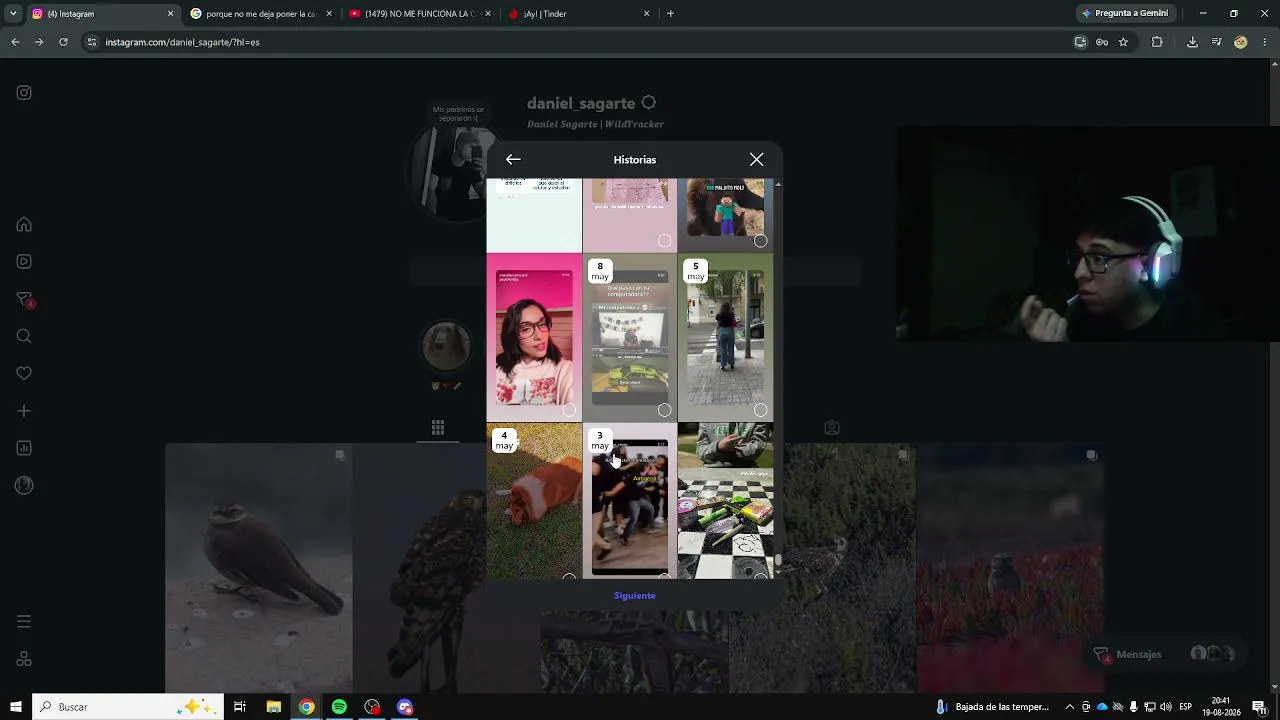Open the Chrome three-dot menu
This screenshot has height=720, width=1280.
pyautogui.click(x=1265, y=42)
